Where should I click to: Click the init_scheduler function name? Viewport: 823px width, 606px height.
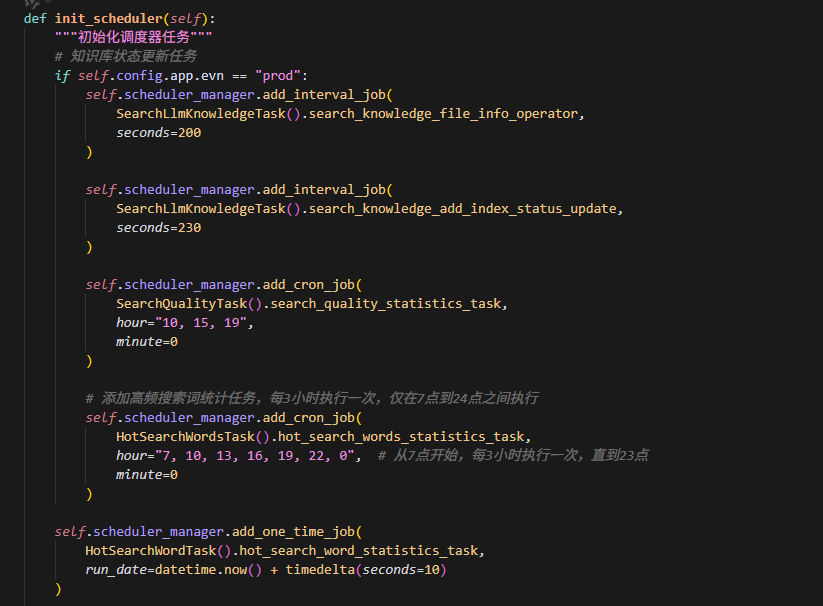coord(109,19)
